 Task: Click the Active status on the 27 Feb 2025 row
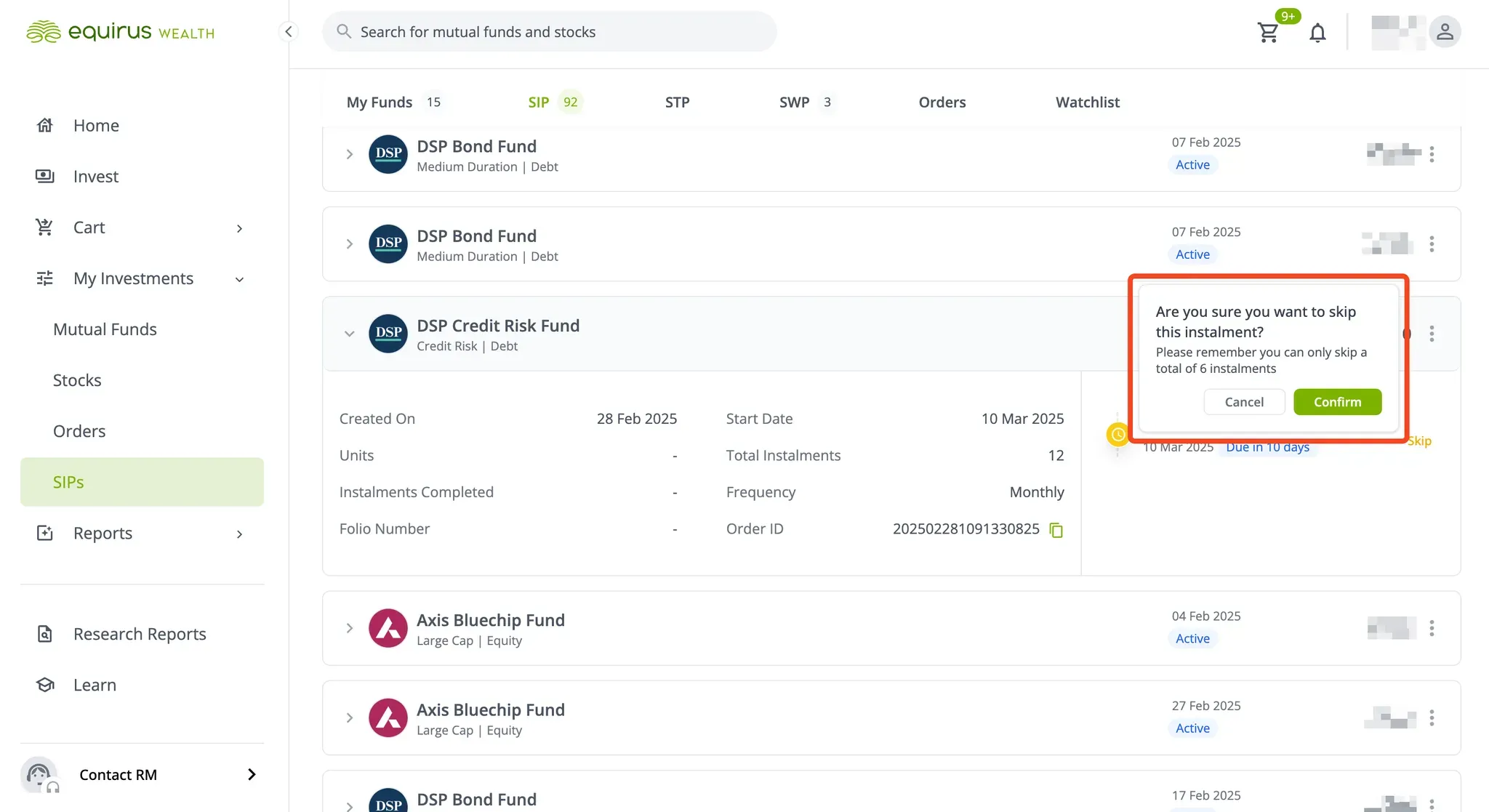[1192, 728]
